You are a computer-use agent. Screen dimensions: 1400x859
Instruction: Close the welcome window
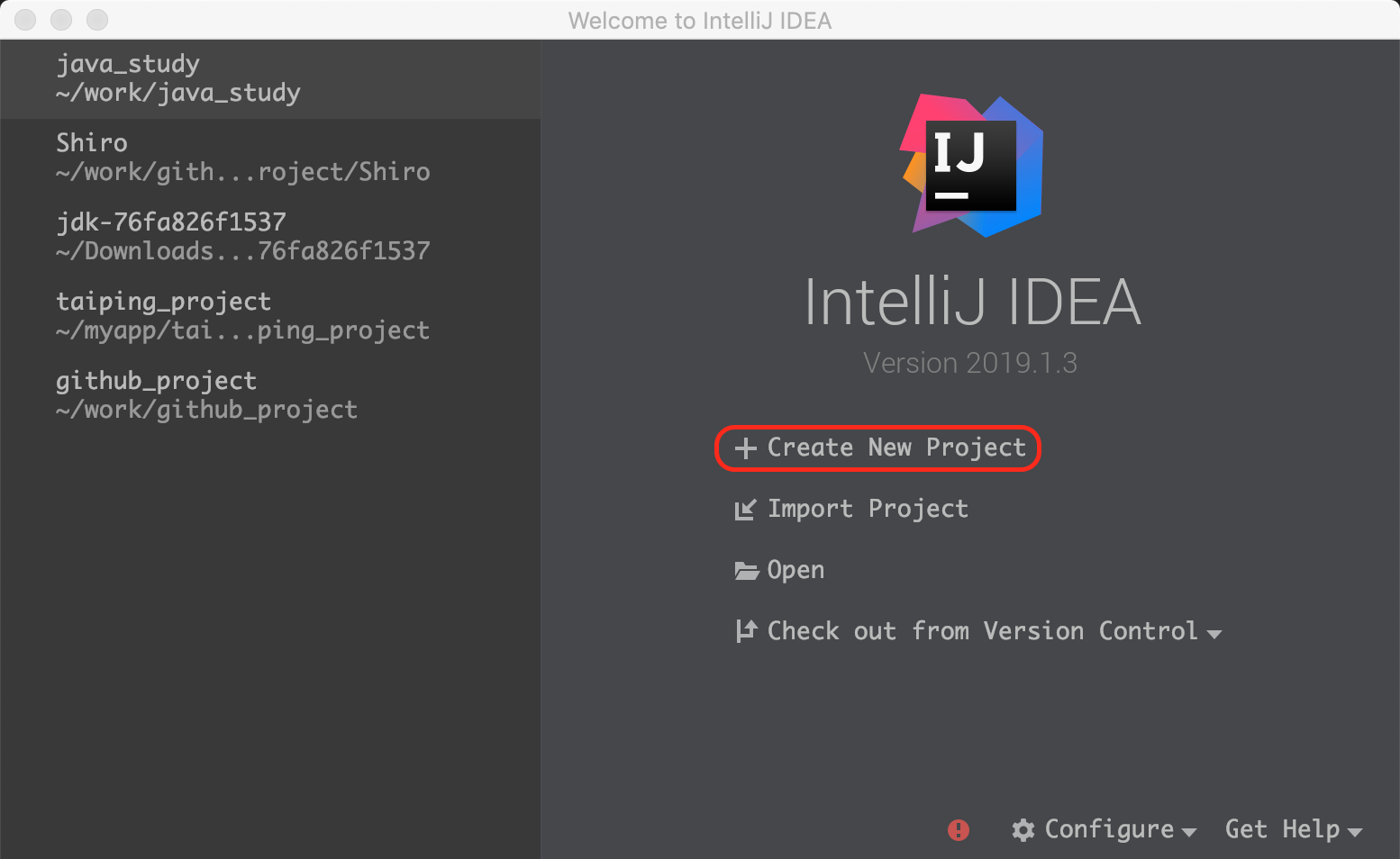pyautogui.click(x=25, y=20)
